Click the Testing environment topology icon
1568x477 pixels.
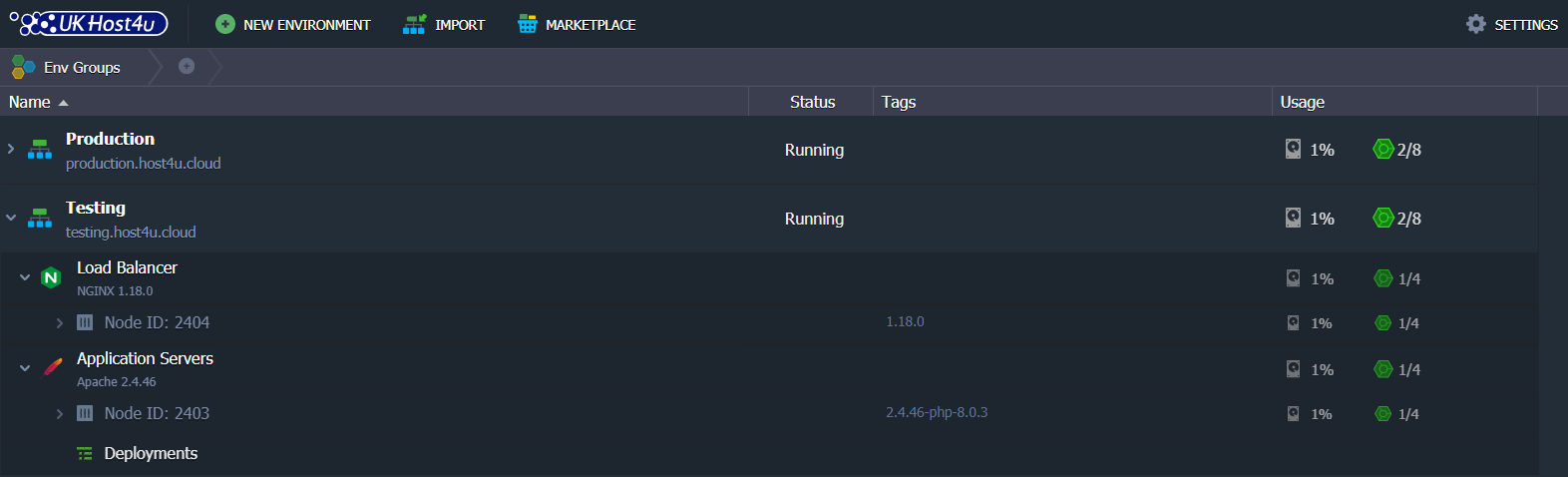[x=40, y=219]
